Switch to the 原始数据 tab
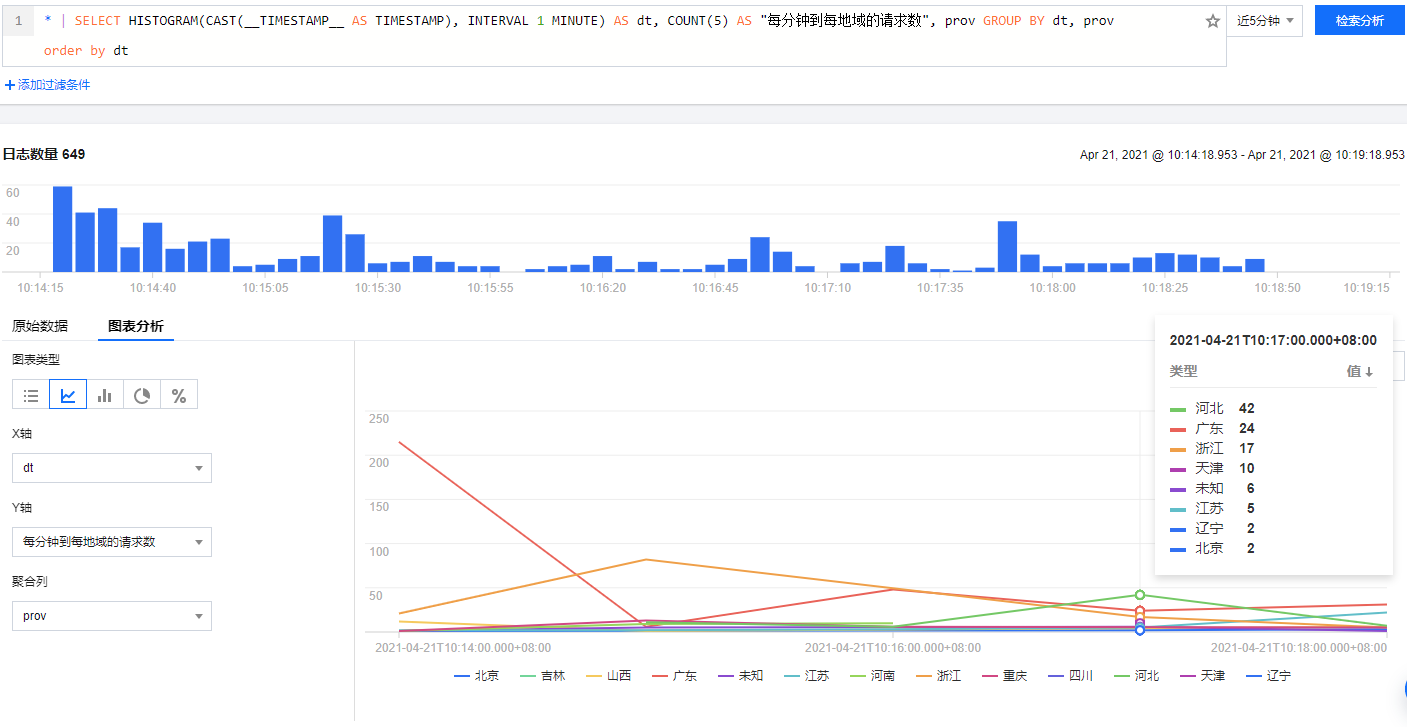The height and width of the screenshot is (727, 1407). click(x=40, y=326)
